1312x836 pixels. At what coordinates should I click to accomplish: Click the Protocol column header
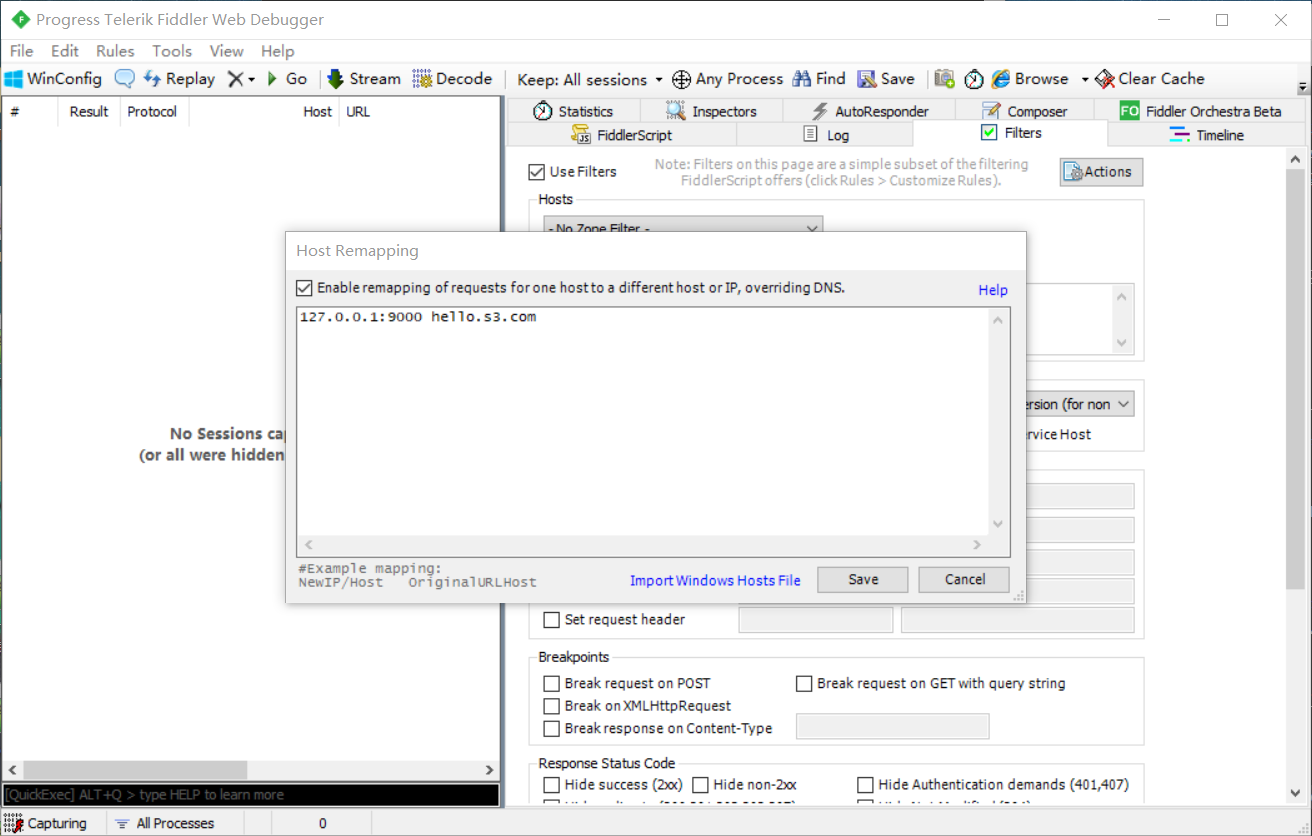pyautogui.click(x=154, y=112)
